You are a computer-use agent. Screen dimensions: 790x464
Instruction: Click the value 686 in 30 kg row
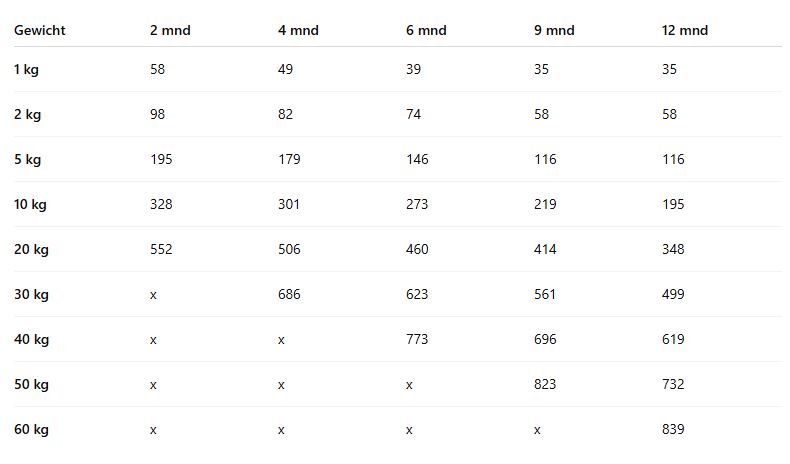click(289, 294)
